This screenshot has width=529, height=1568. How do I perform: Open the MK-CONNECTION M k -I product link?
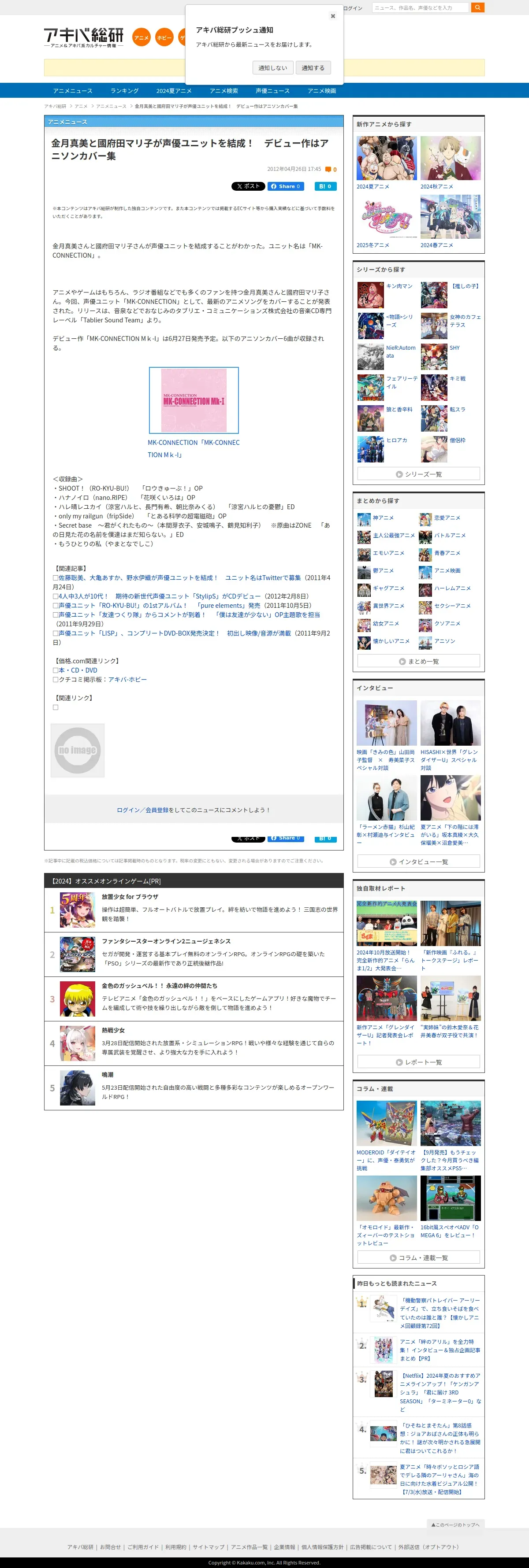coord(194,449)
